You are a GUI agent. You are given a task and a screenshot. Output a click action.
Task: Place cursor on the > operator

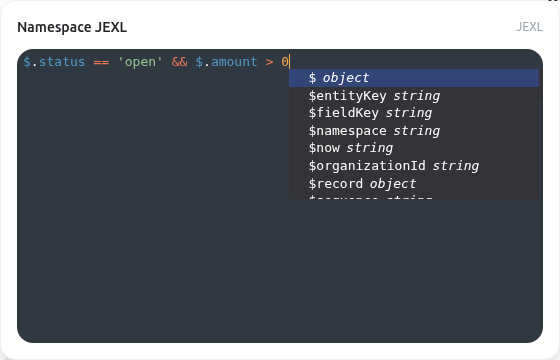[x=269, y=62]
